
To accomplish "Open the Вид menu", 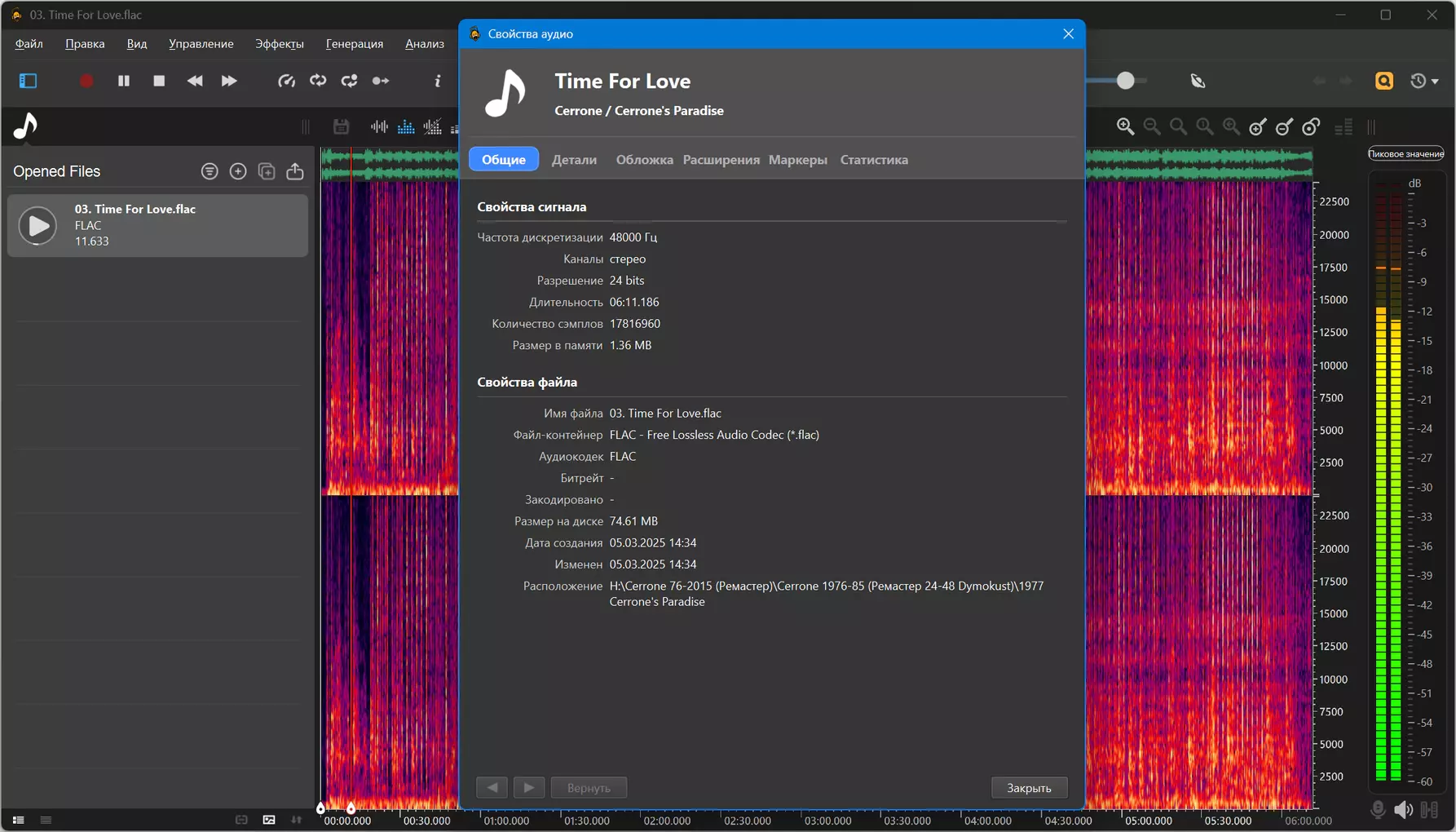I will 137,44.
